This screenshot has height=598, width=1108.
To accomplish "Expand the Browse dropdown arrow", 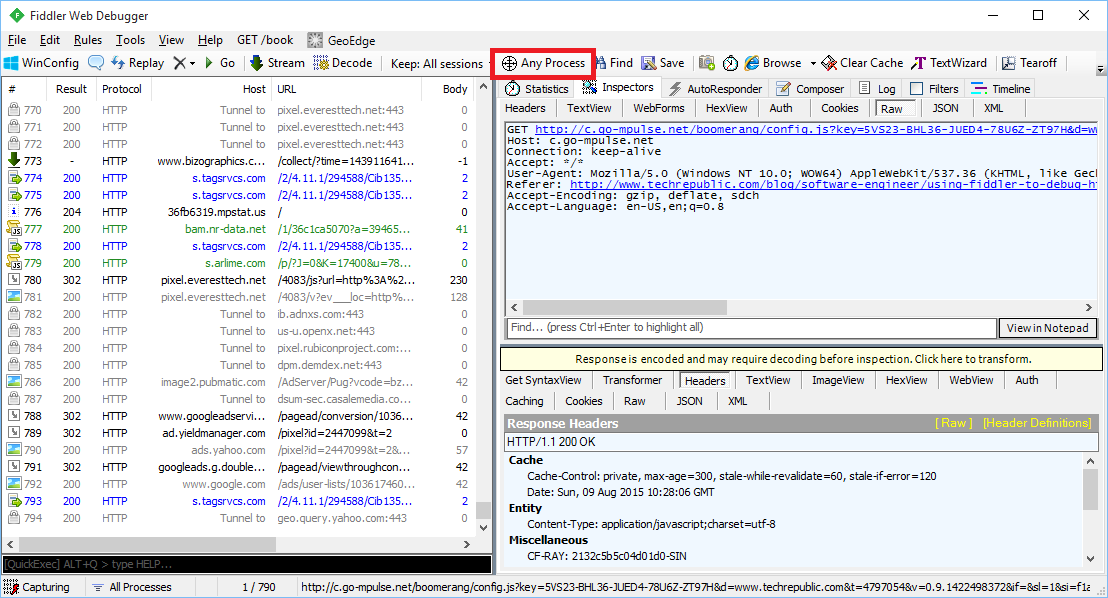I will tap(813, 63).
